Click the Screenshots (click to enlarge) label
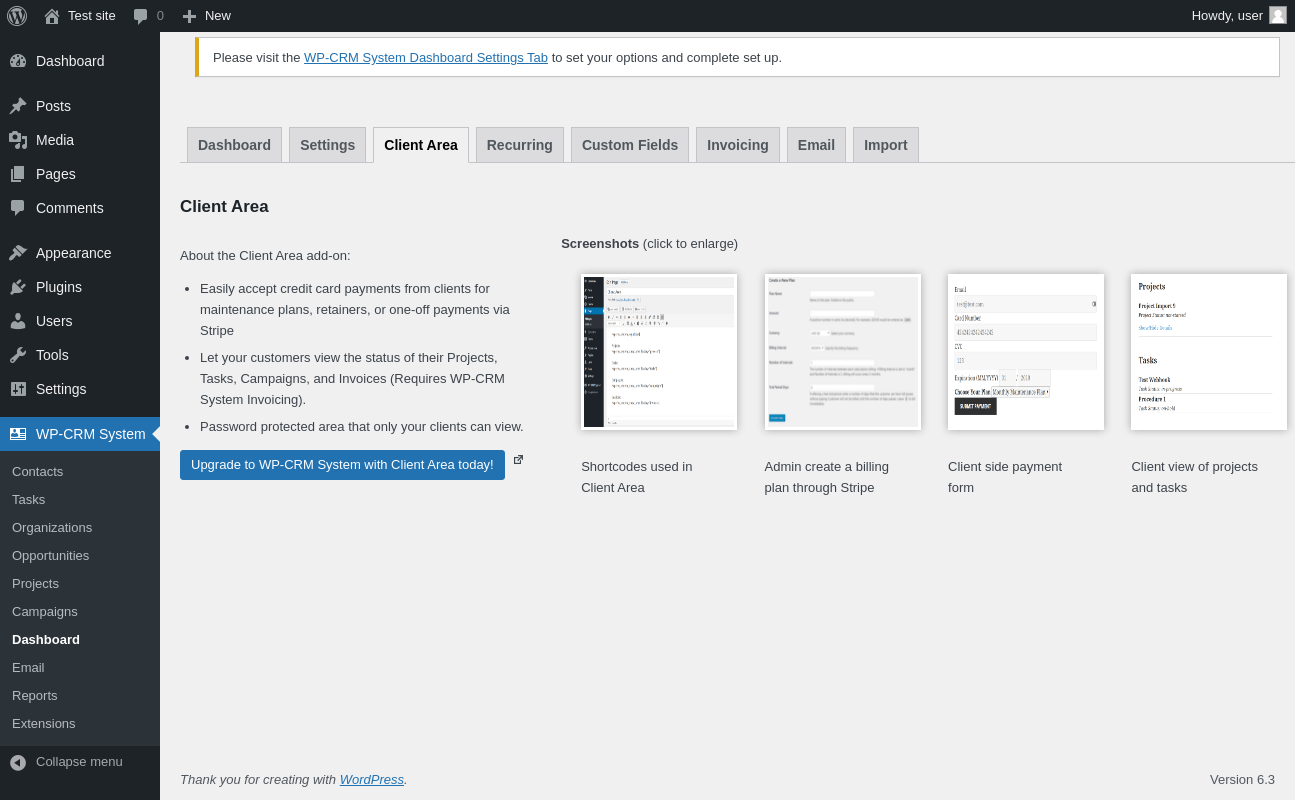 pos(649,243)
